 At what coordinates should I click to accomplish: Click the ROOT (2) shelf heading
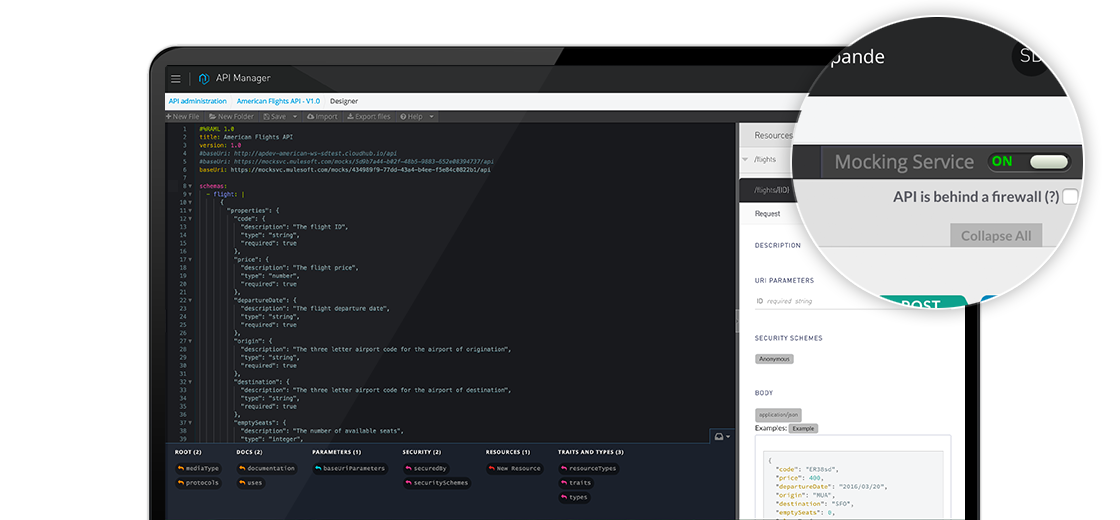click(x=188, y=452)
